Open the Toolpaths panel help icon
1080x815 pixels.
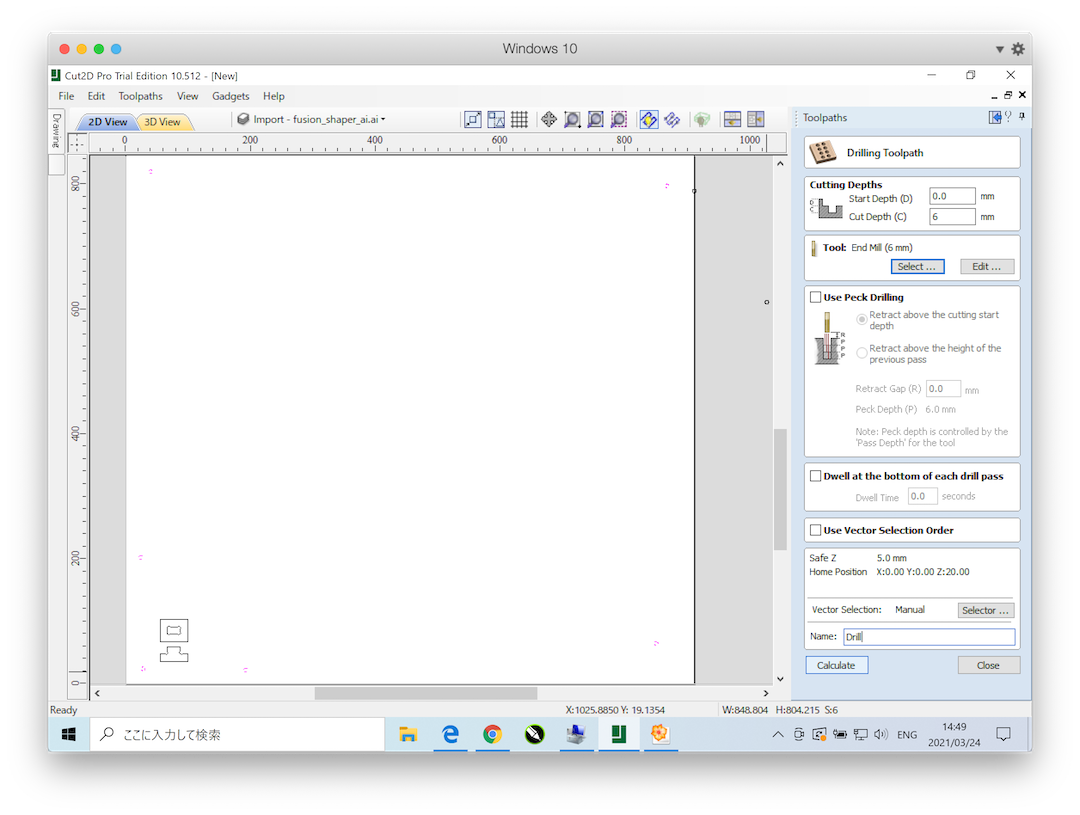(x=1008, y=117)
